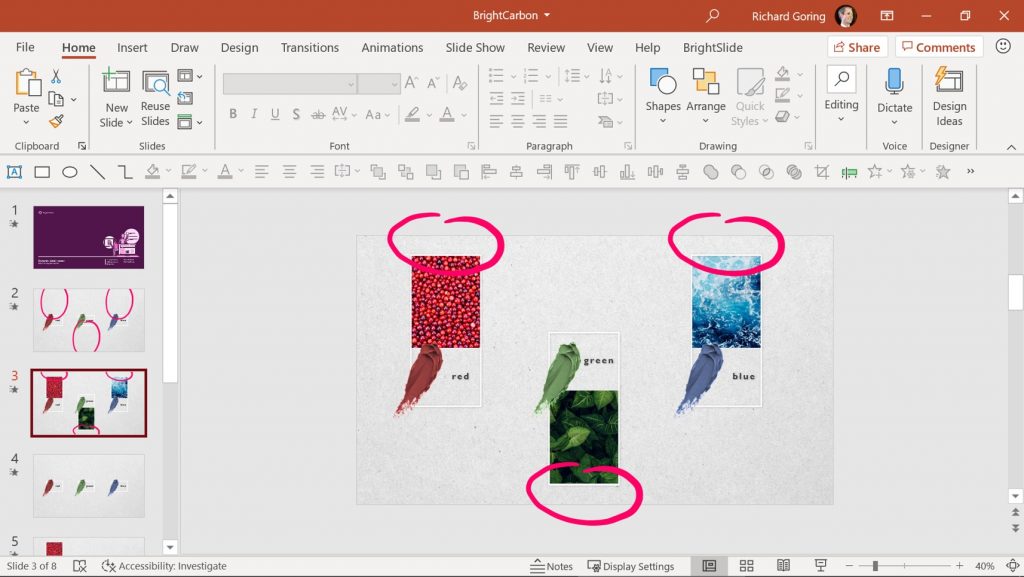Open the Comments pane
1024x577 pixels.
click(x=938, y=46)
